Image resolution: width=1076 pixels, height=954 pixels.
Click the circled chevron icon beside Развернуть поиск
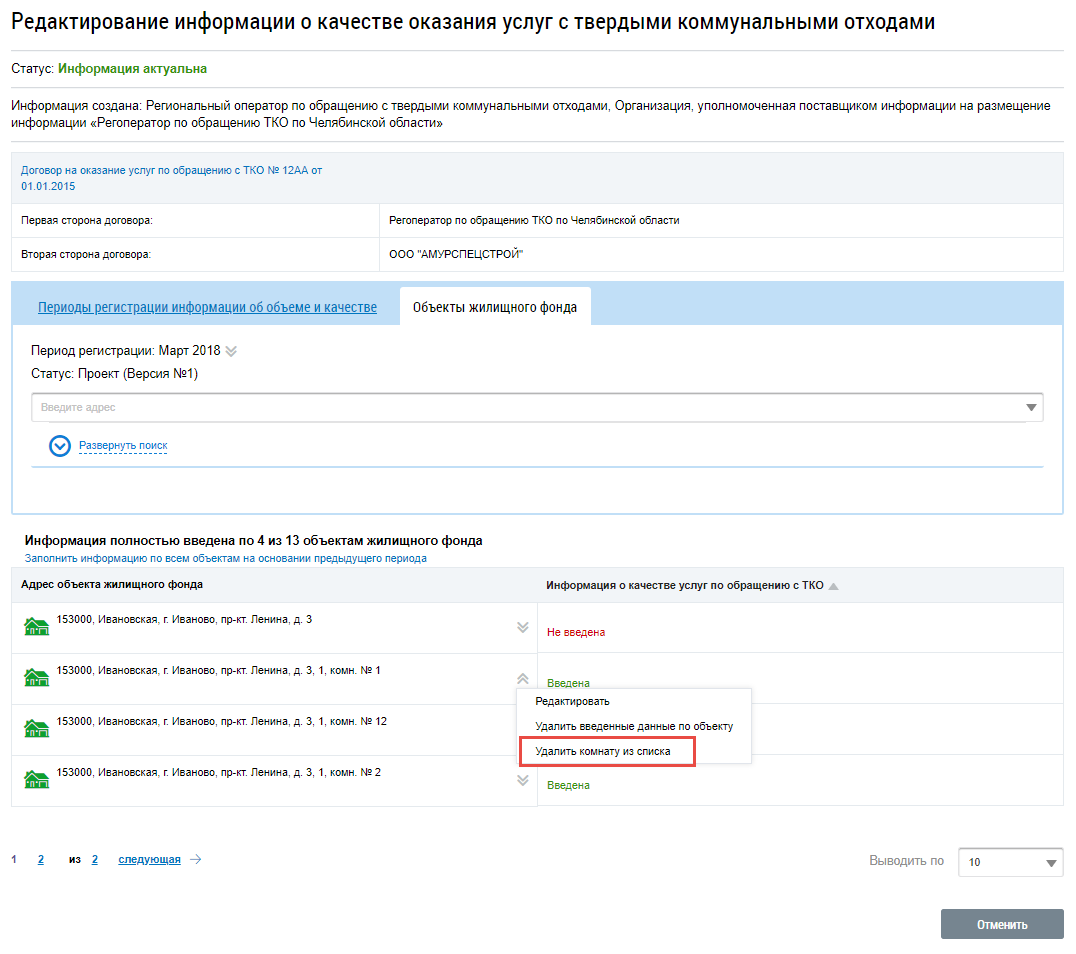pos(60,446)
